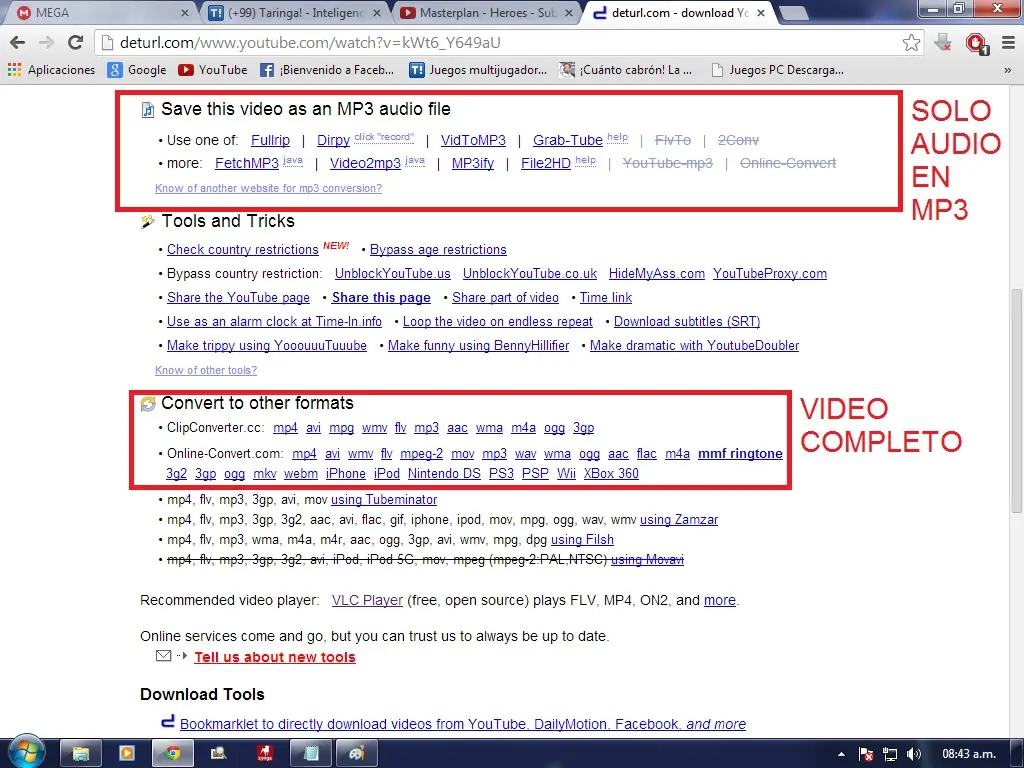Screen dimensions: 1024x768
Task: Go back using browser back arrow
Action: (x=18, y=42)
